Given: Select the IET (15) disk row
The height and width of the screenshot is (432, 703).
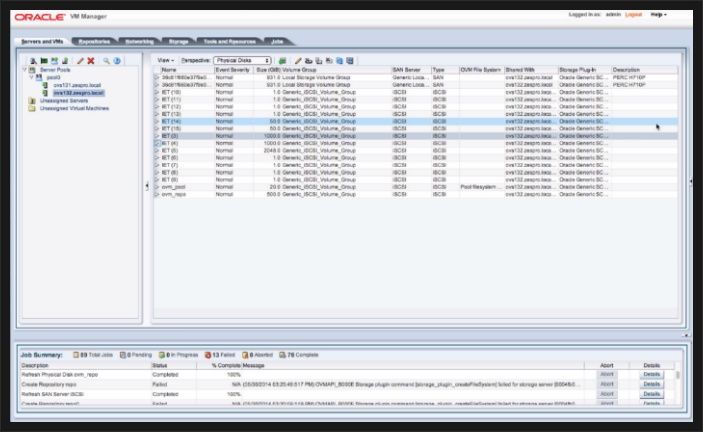Looking at the screenshot, I should 415,129.
